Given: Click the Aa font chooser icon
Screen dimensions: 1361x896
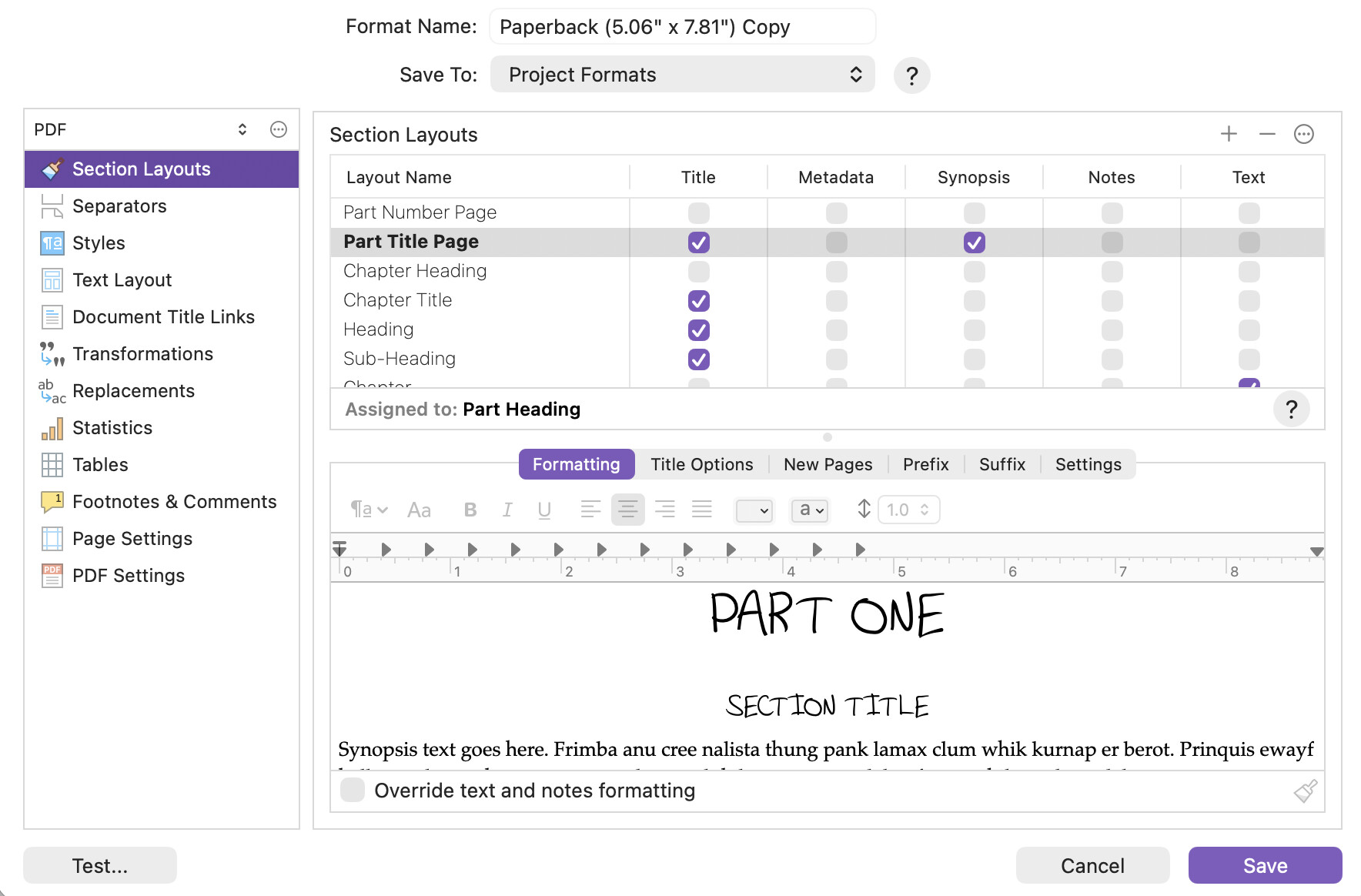Looking at the screenshot, I should click(x=419, y=510).
